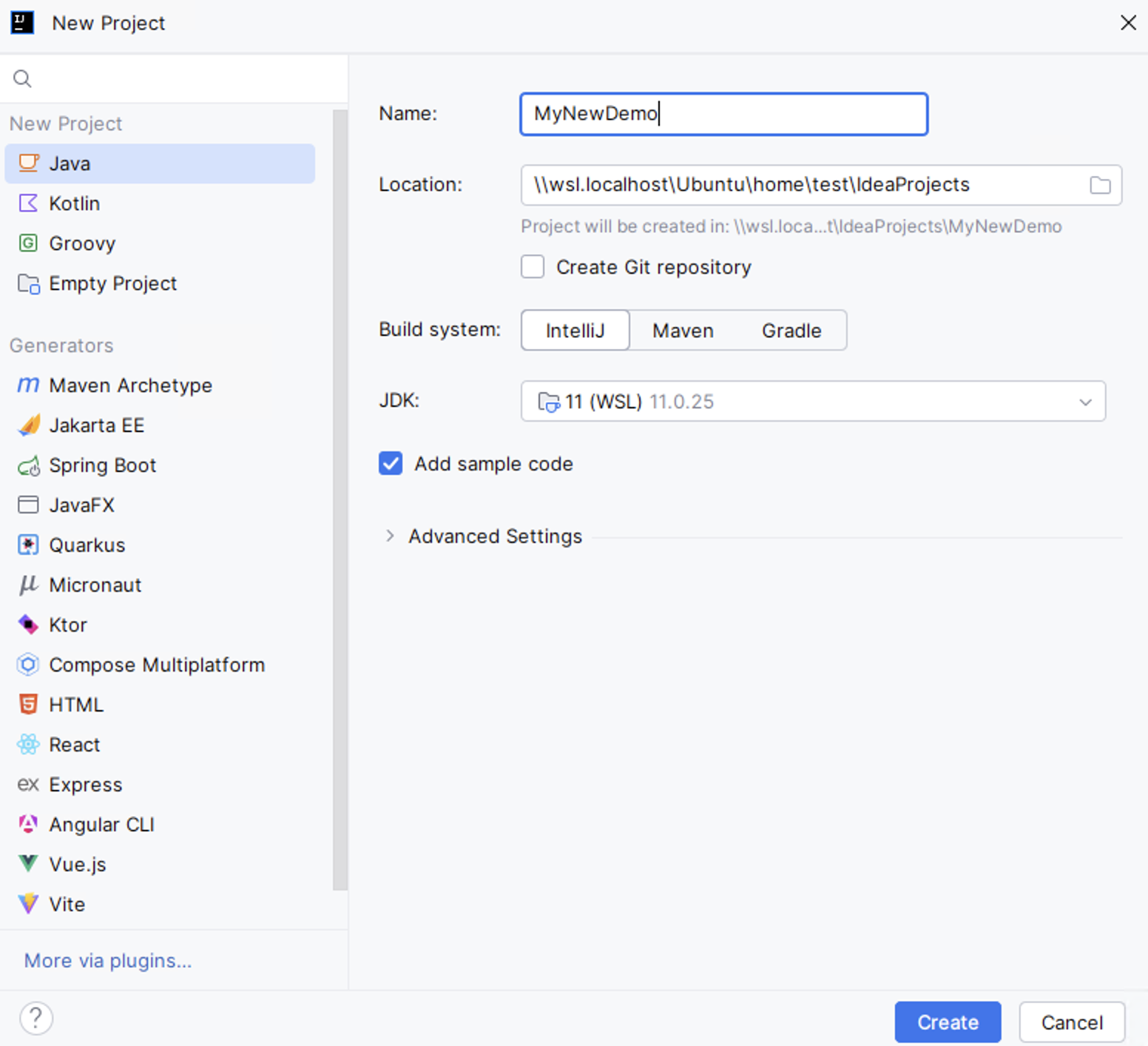1148x1046 pixels.
Task: Open the Kotlin project generator
Action: point(74,203)
